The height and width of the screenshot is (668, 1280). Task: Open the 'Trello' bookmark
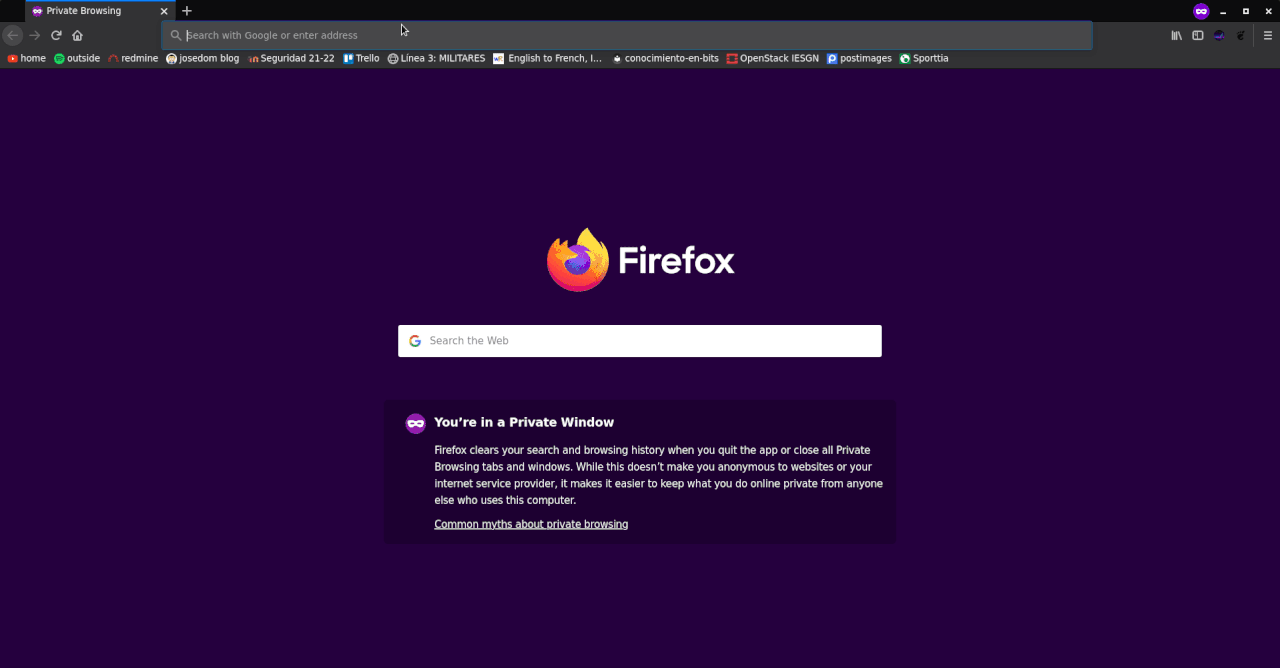[361, 58]
